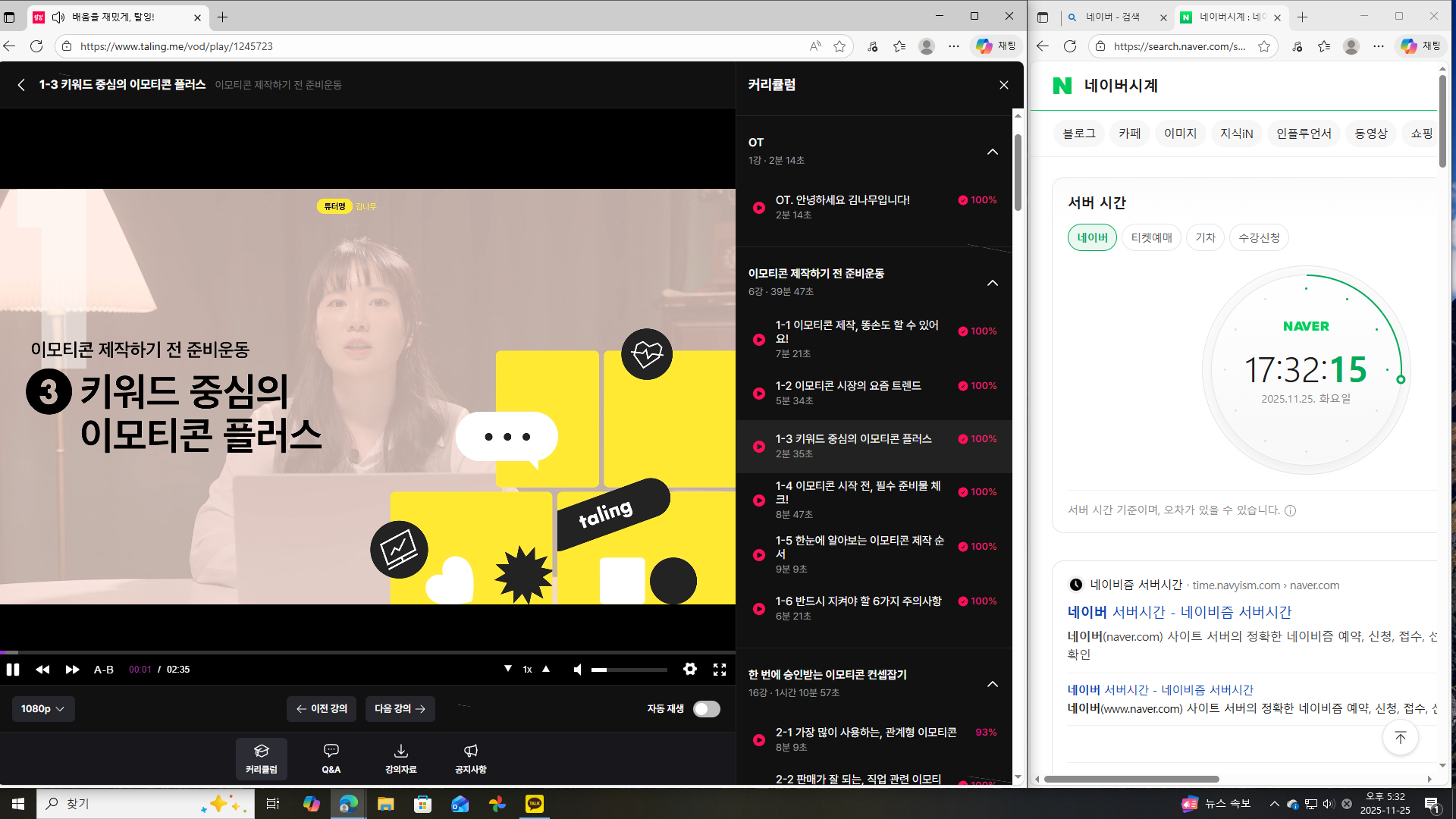Open the Q&A section
Viewport: 1456px width, 819px height.
pyautogui.click(x=331, y=758)
